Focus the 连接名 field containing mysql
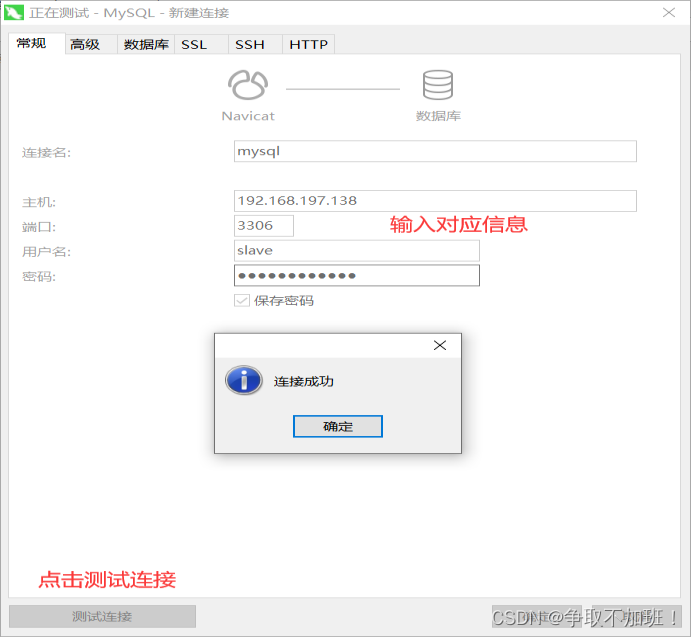The height and width of the screenshot is (637, 691). click(x=435, y=151)
